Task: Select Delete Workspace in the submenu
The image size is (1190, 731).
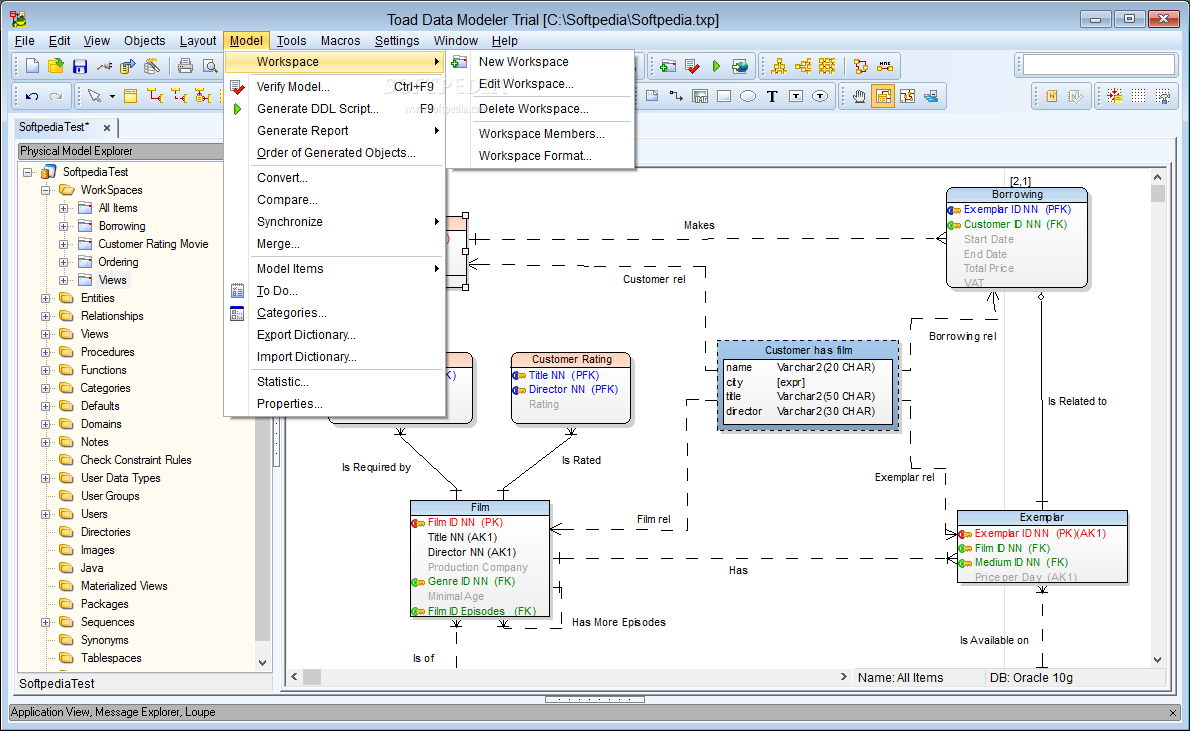Action: 540,109
